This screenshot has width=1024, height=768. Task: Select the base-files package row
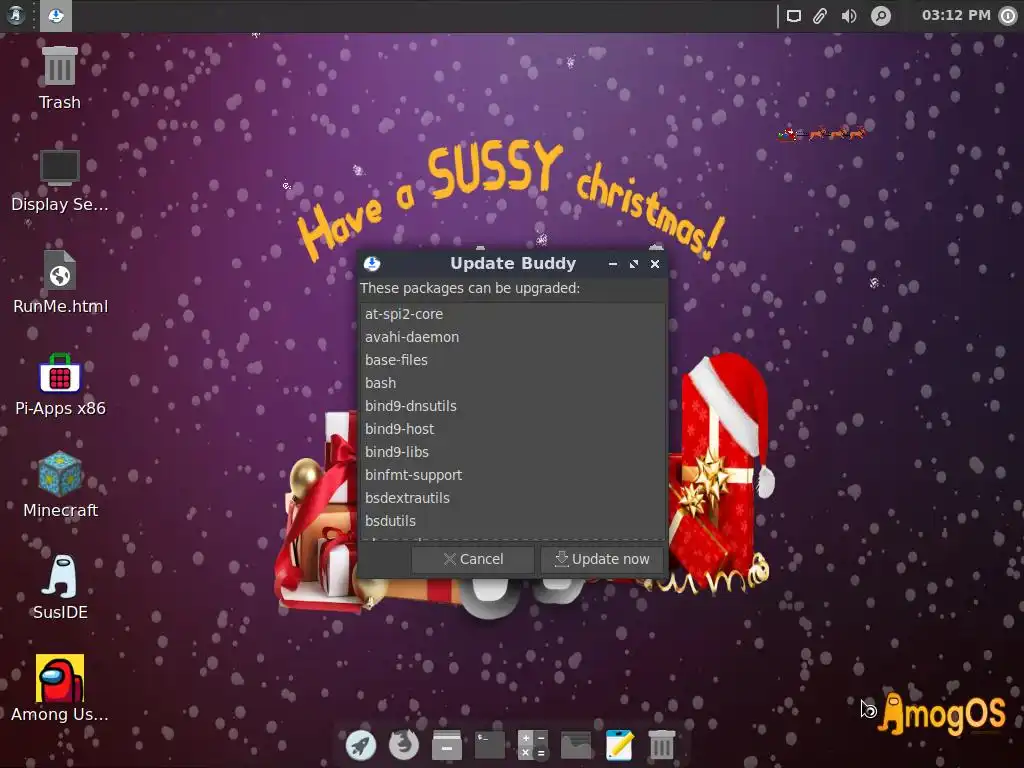(513, 360)
